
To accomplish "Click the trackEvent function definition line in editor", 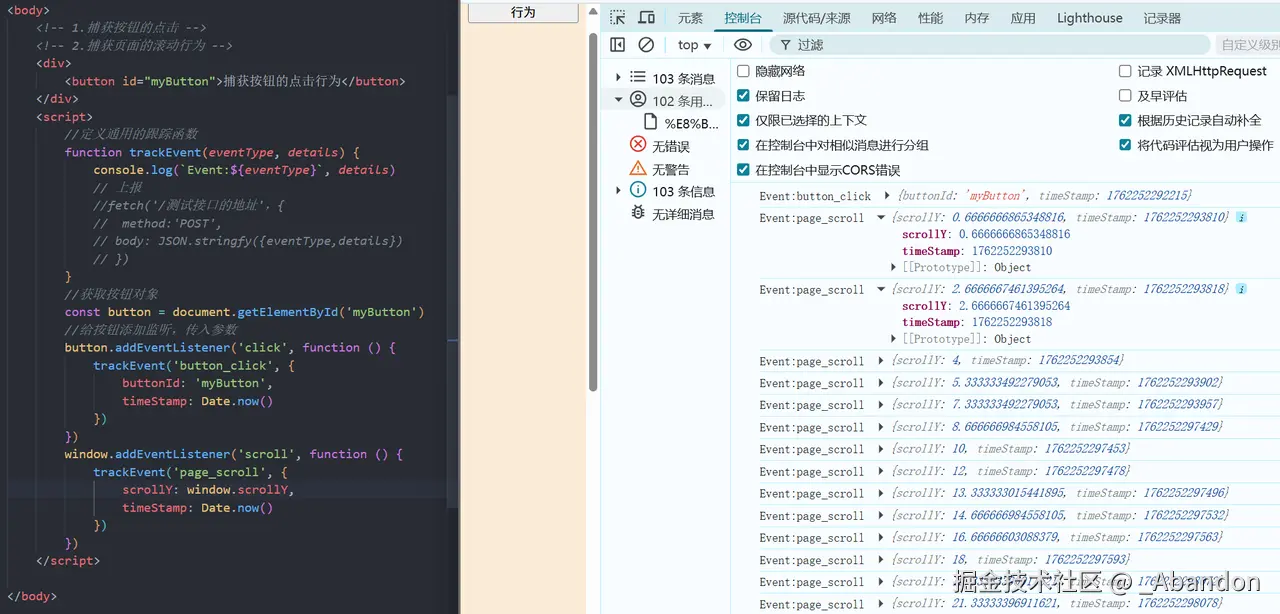I will click(212, 152).
